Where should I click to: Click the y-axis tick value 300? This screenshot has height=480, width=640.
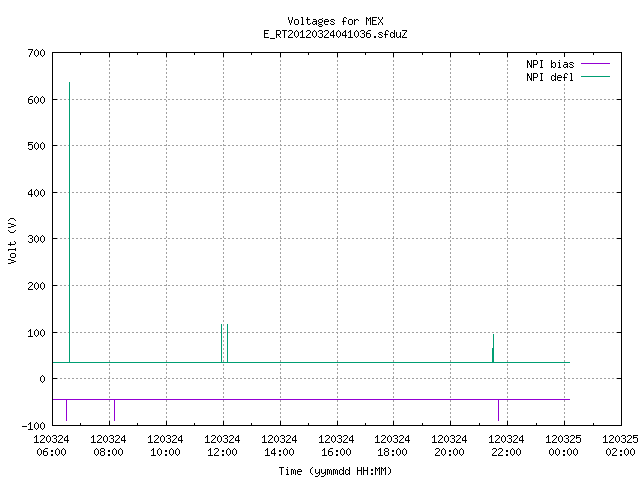pyautogui.click(x=36, y=239)
